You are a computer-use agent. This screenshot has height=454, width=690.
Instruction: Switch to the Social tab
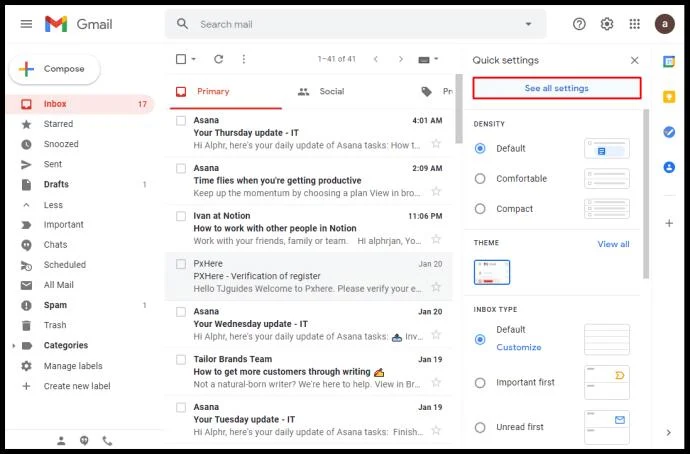click(321, 92)
